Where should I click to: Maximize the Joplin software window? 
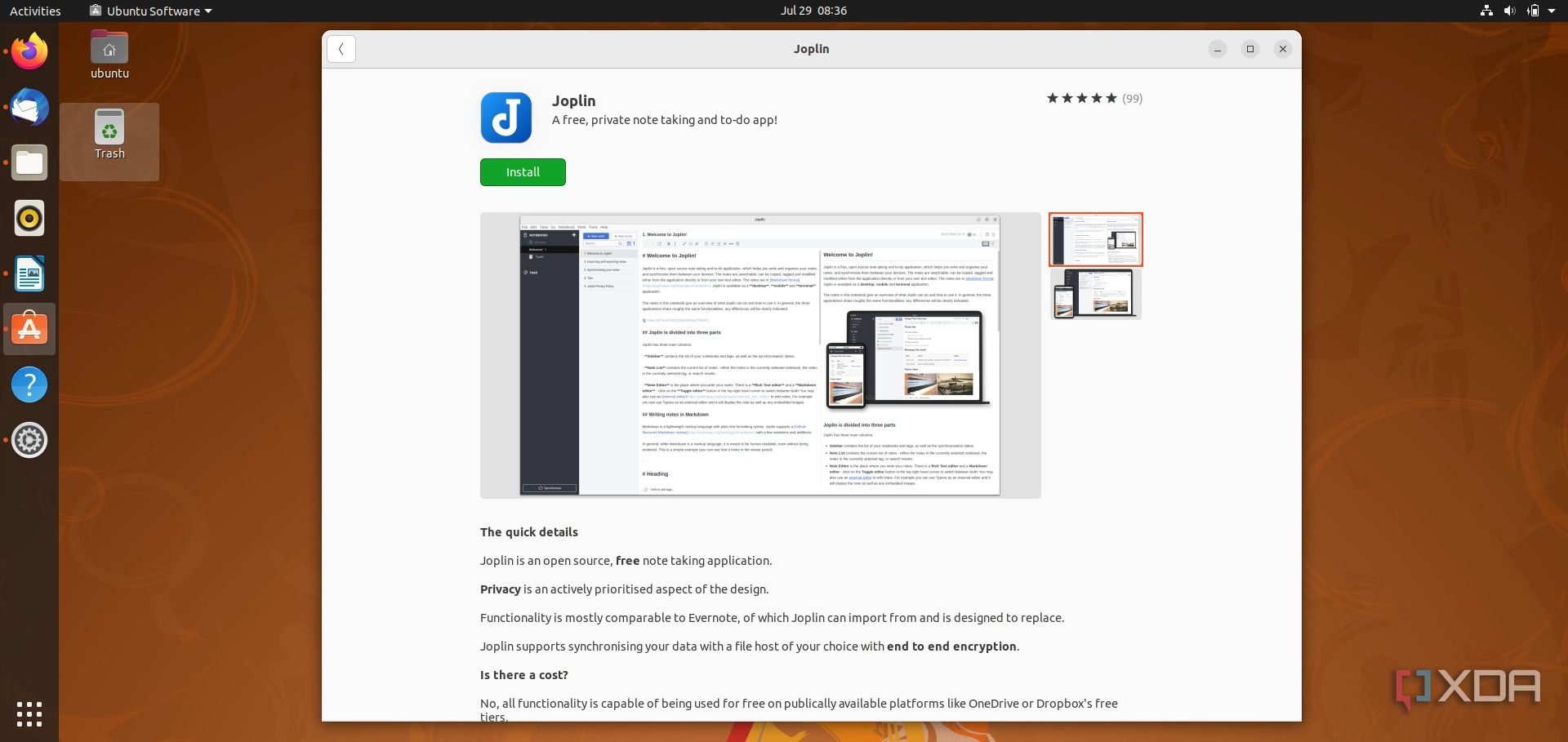click(x=1250, y=49)
